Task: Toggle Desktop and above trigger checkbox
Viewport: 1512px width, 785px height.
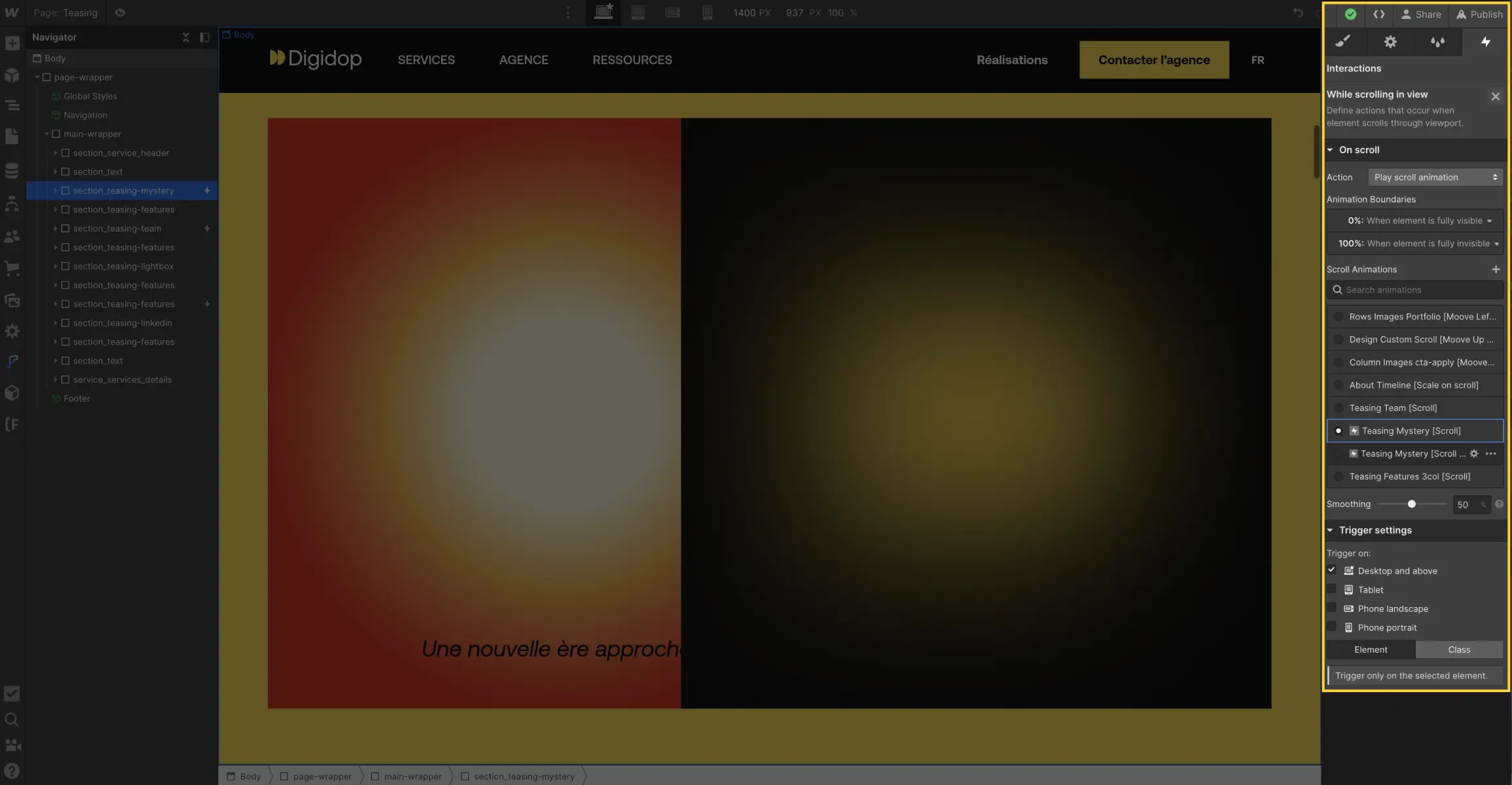Action: (x=1332, y=570)
